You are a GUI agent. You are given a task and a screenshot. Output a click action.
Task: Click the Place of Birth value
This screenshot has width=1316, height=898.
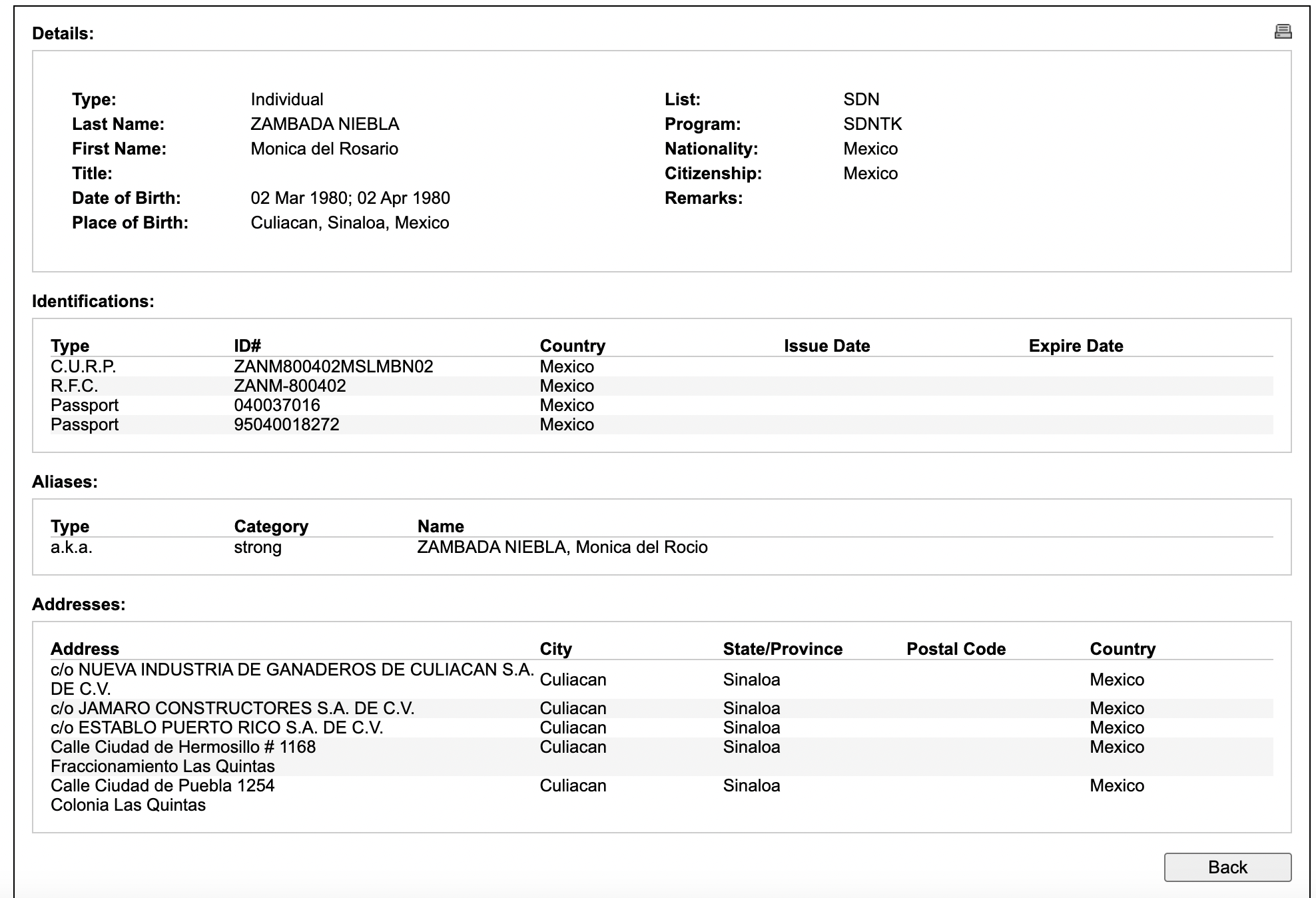pos(350,223)
